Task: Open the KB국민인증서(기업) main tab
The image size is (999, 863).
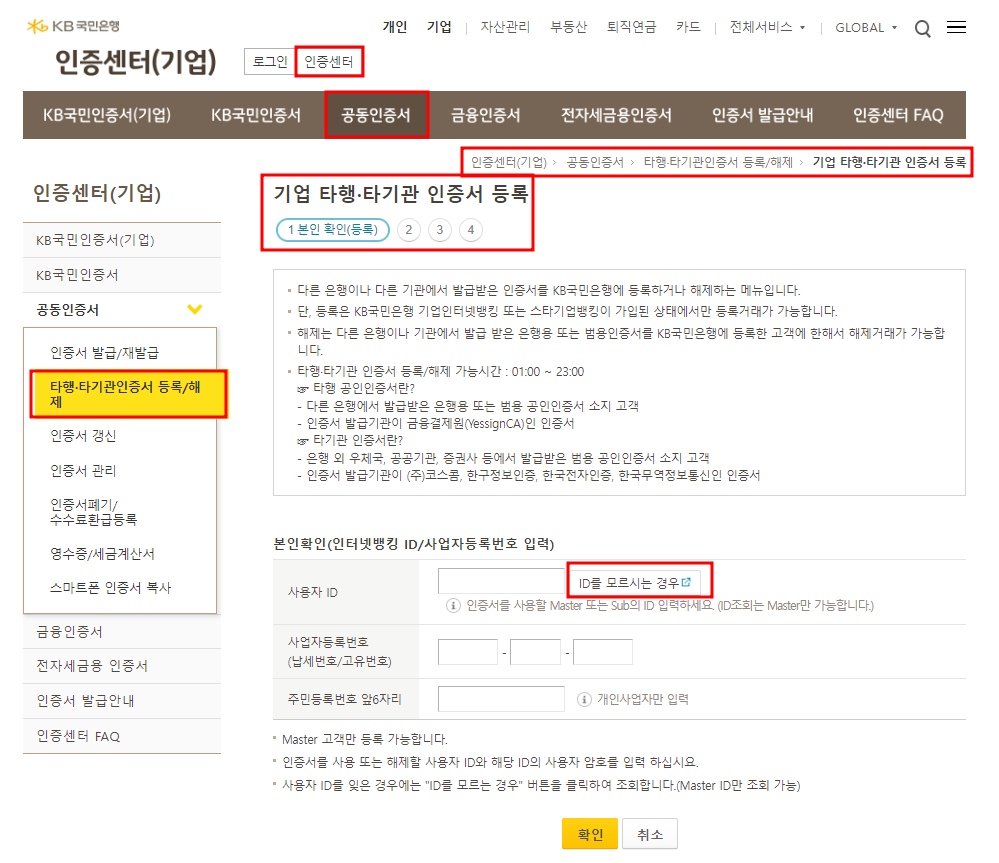Action: pyautogui.click(x=107, y=115)
